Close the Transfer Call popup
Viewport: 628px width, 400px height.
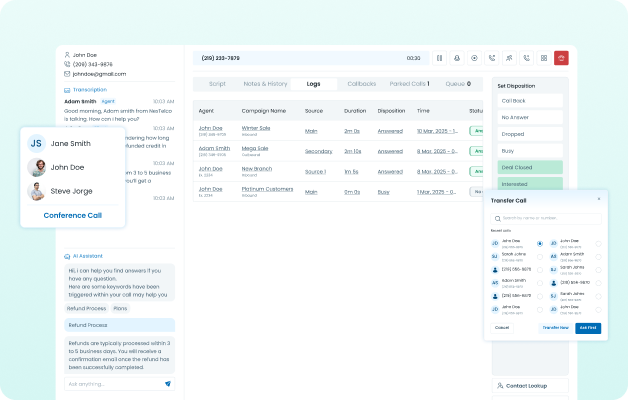(599, 199)
